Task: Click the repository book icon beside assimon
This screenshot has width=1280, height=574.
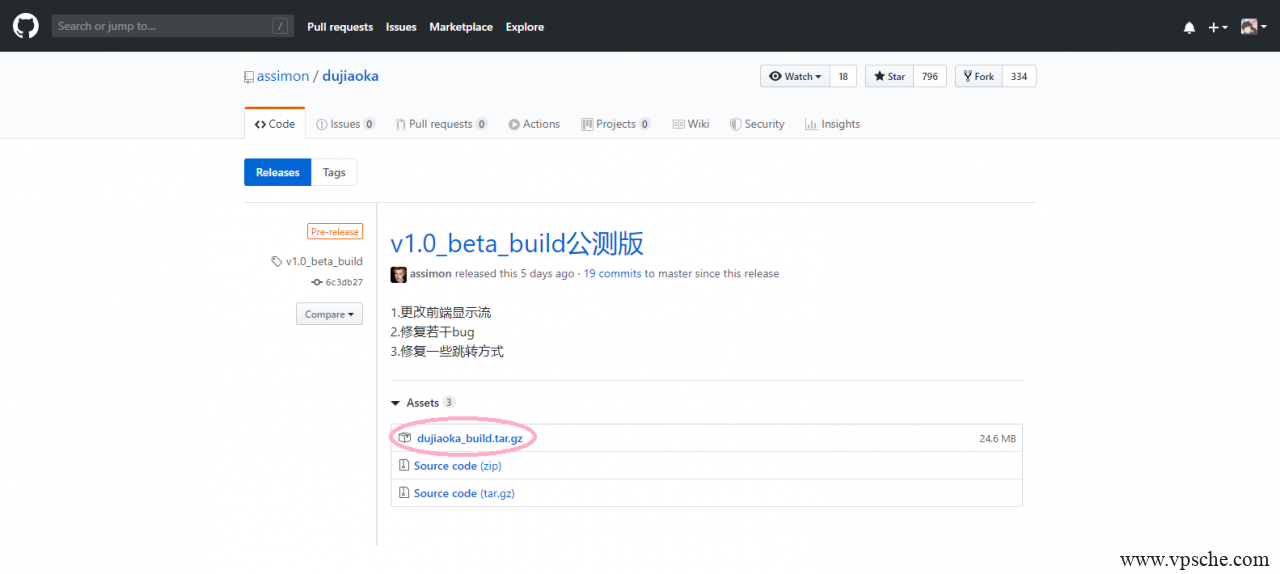Action: point(249,76)
